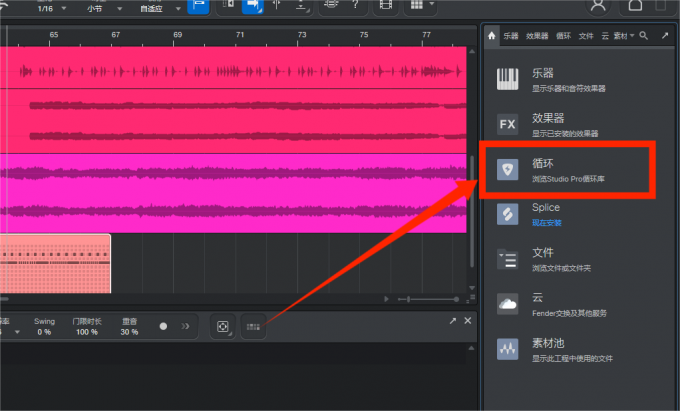This screenshot has width=680, height=411.
Task: Switch to the 效果器 browser tab
Action: click(x=537, y=36)
